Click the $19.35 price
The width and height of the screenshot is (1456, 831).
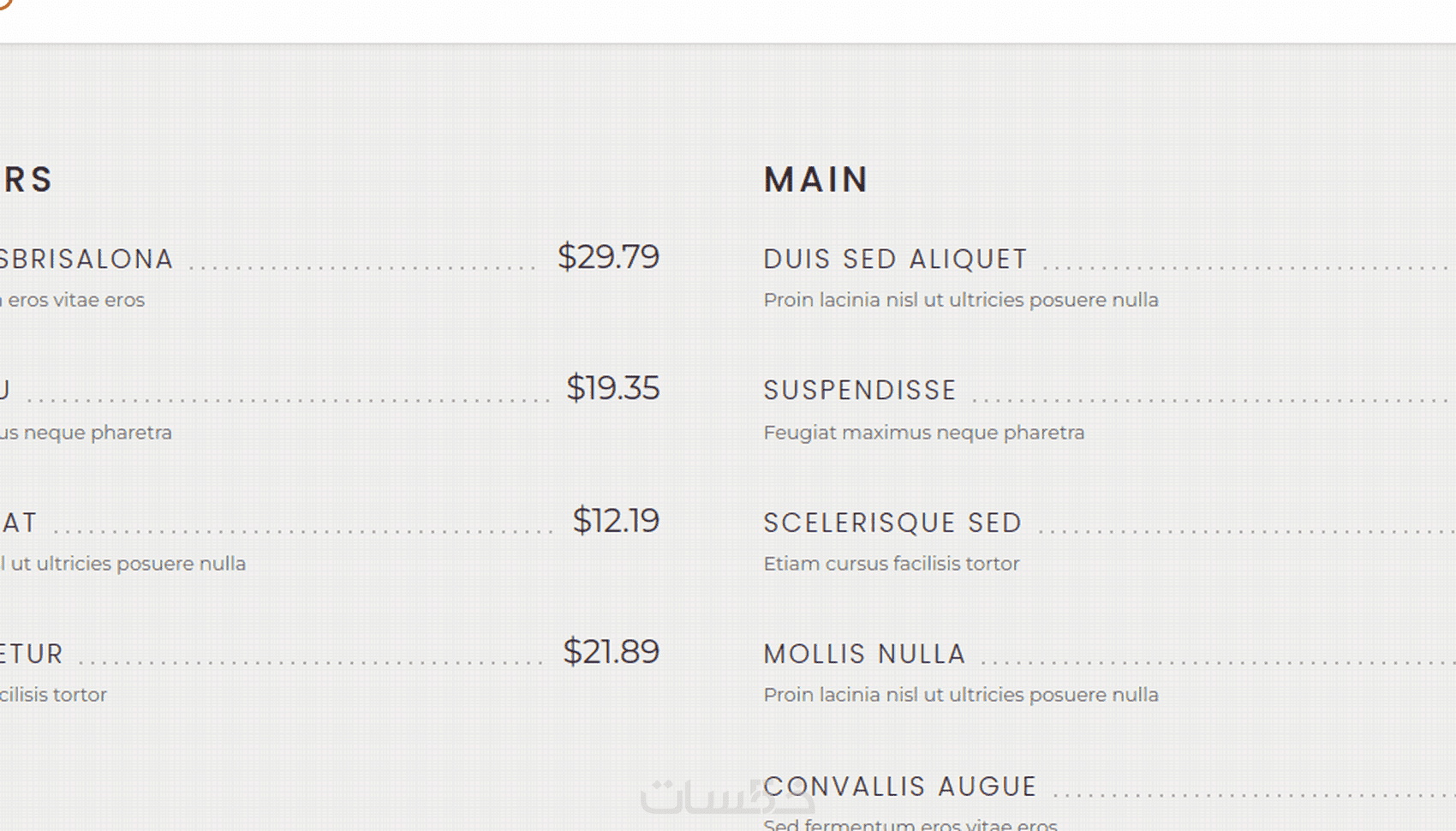click(x=612, y=388)
